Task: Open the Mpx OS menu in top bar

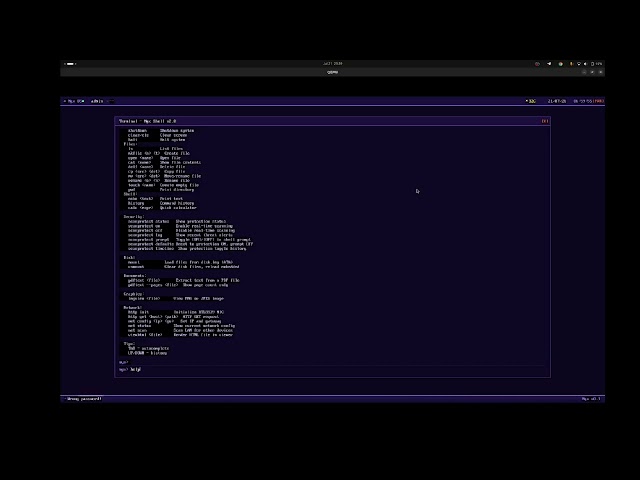Action: (75, 101)
